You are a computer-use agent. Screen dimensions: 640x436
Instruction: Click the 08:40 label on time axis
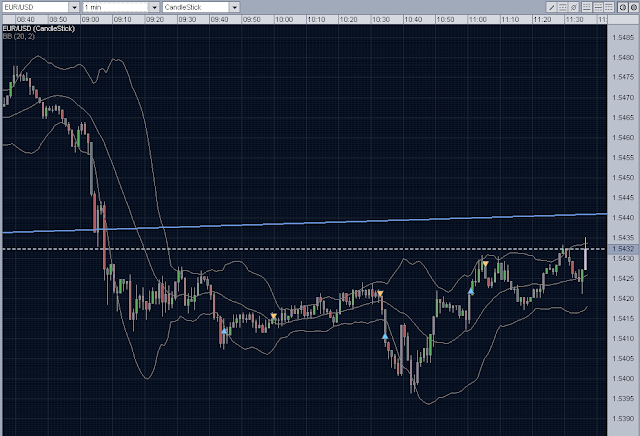[x=26, y=19]
